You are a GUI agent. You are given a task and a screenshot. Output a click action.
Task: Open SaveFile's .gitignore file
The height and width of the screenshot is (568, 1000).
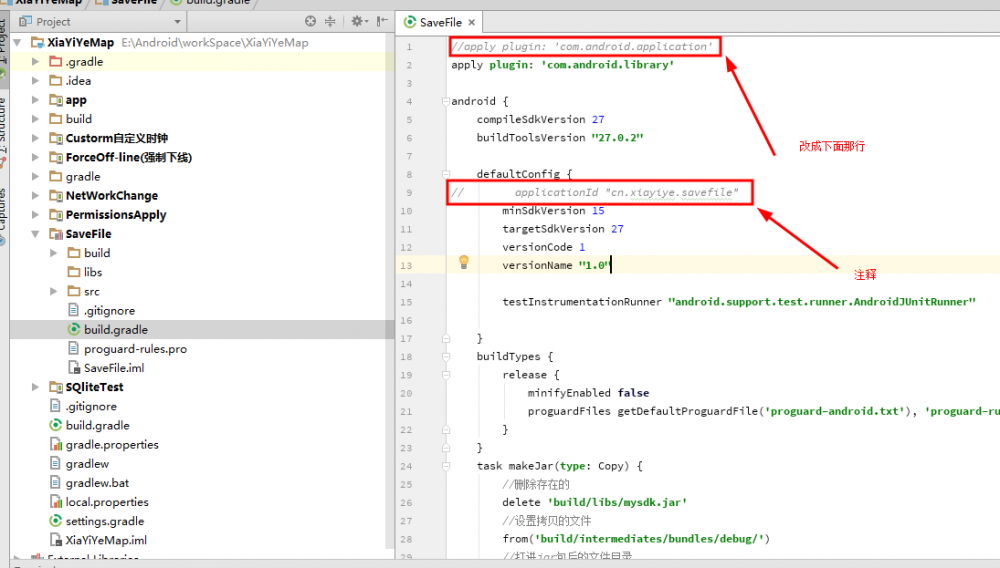click(110, 310)
